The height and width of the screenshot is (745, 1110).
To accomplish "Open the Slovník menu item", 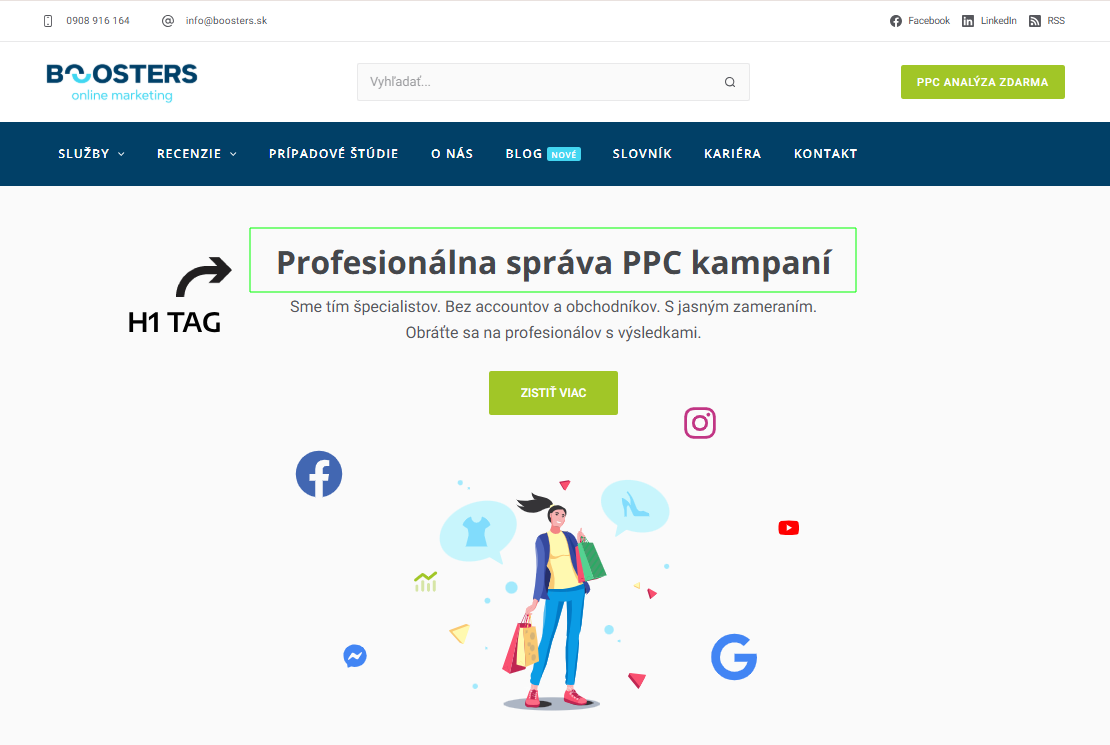I will [642, 154].
